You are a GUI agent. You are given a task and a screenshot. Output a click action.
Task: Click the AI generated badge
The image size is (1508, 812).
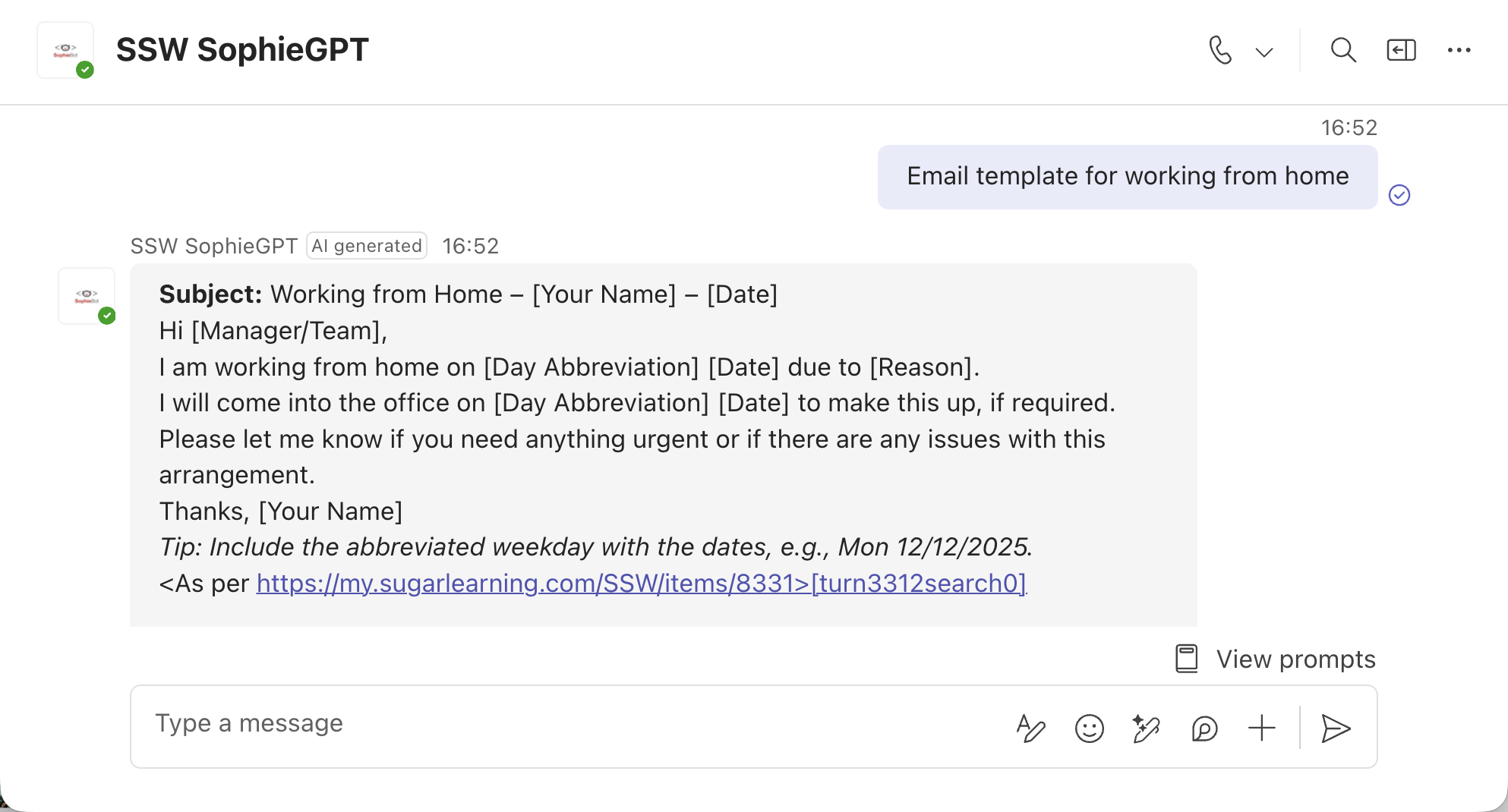pos(367,246)
